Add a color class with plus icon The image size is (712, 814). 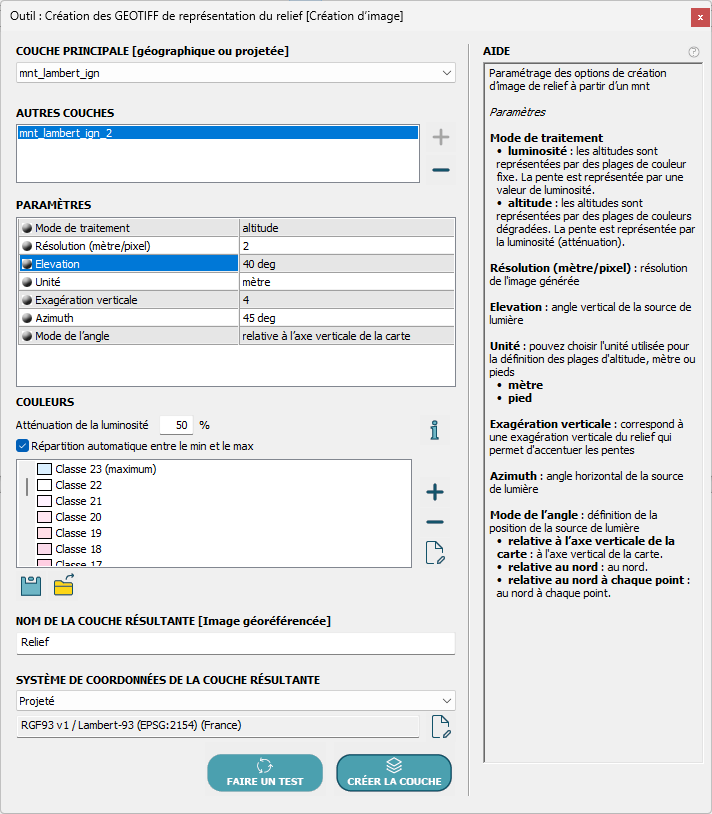click(434, 492)
